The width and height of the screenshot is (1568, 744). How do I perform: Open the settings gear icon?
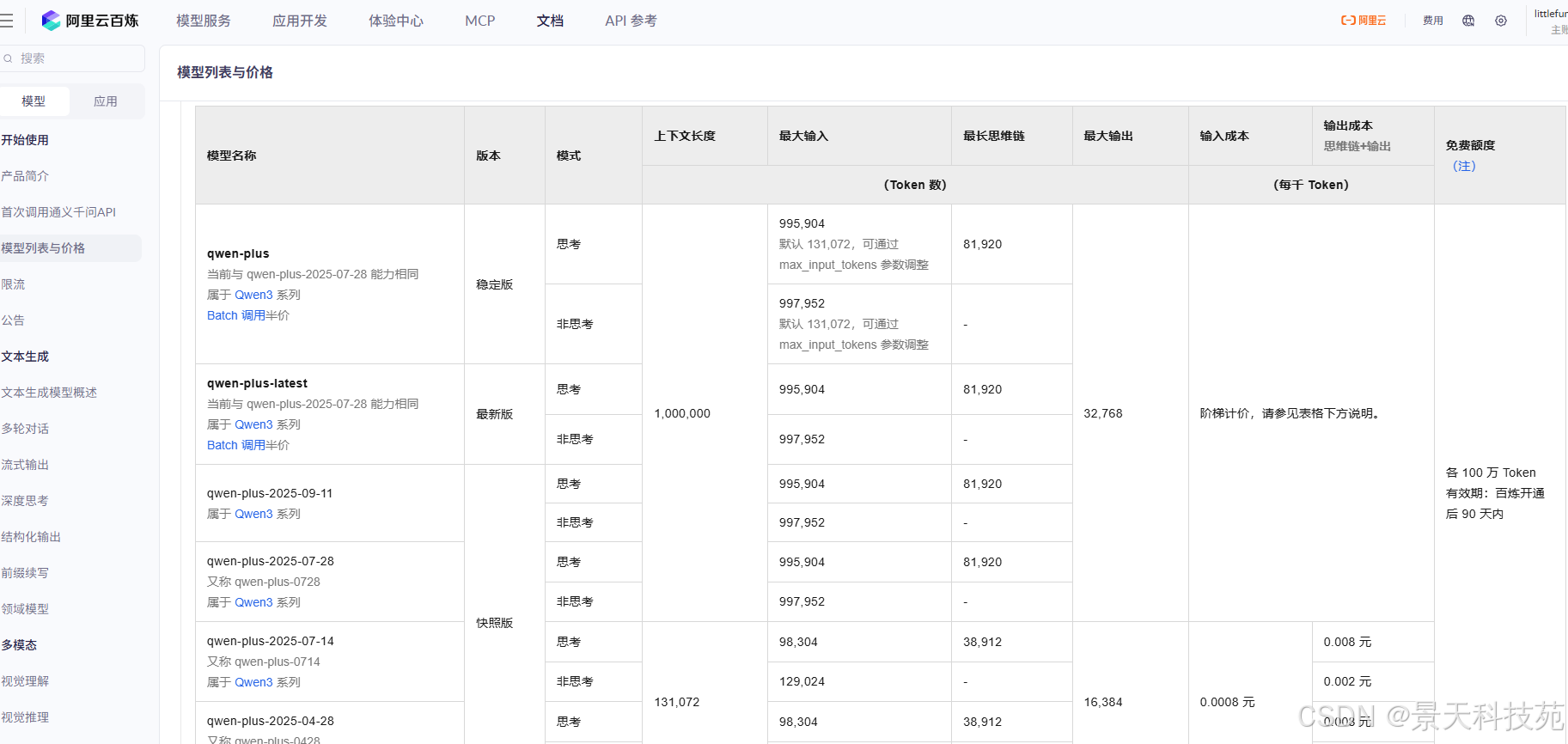1501,21
